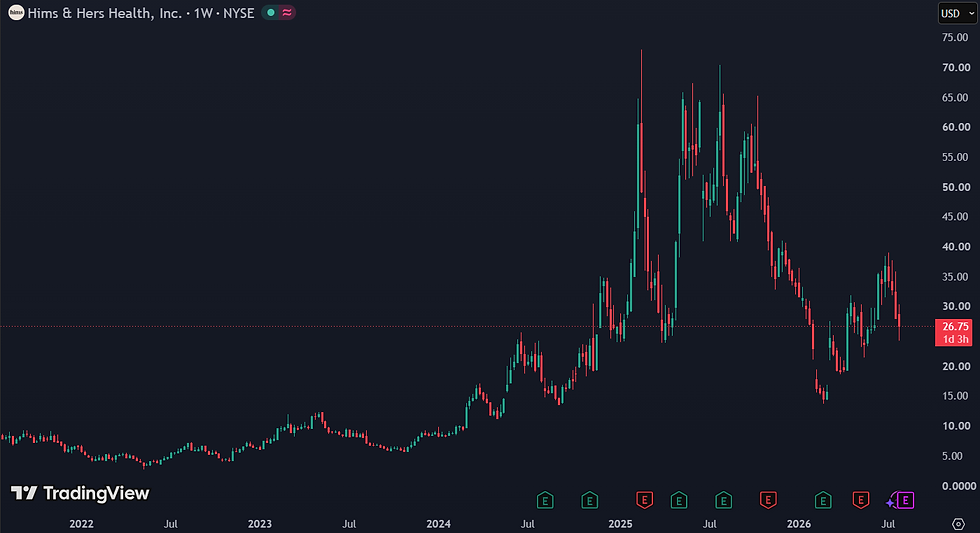Click the 2022 time axis label

(81, 524)
